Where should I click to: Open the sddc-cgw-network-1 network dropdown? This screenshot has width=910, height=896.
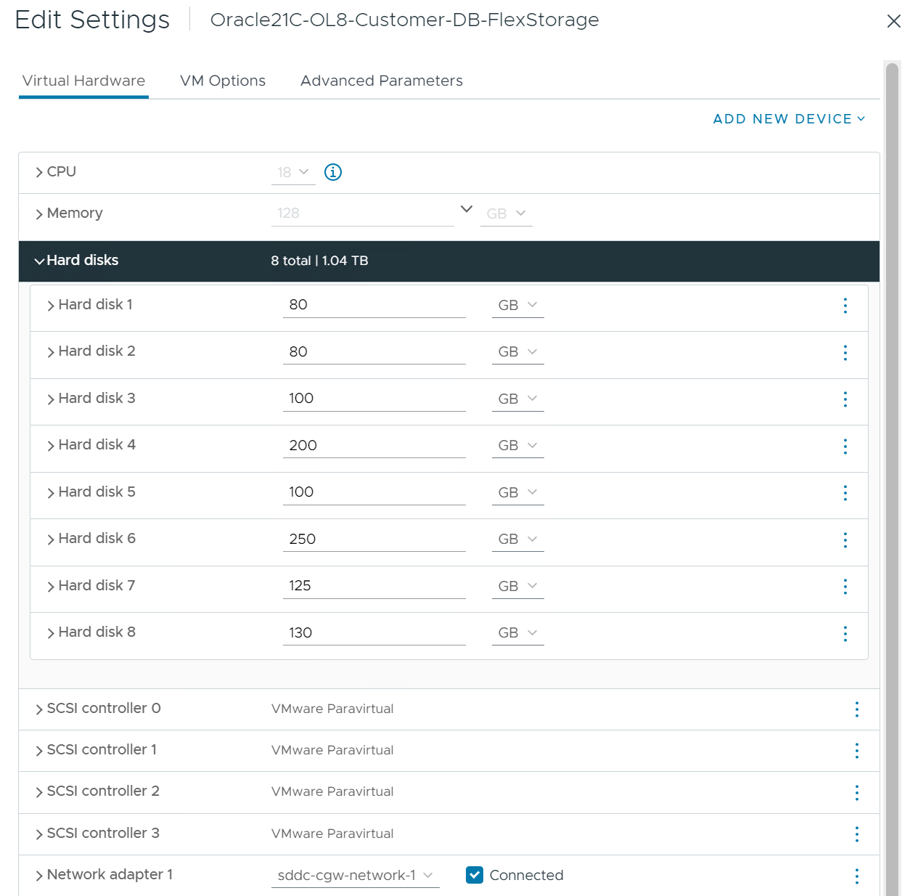(x=355, y=876)
